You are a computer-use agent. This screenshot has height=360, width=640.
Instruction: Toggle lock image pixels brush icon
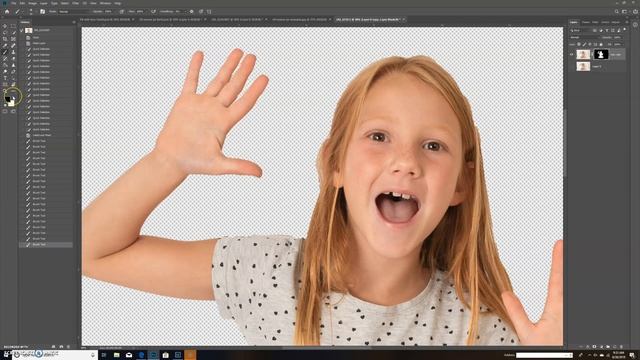click(584, 44)
